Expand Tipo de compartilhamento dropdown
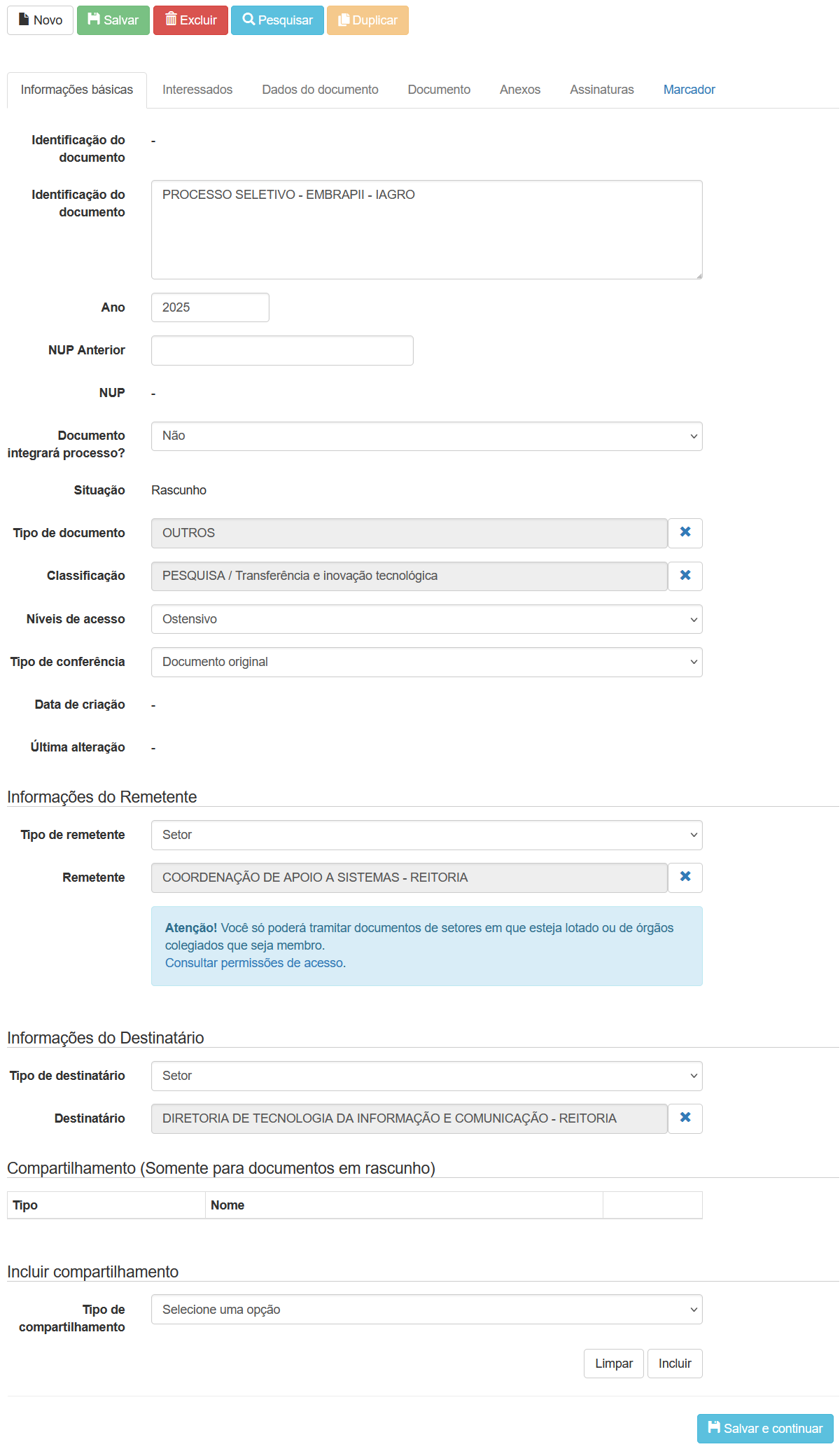This screenshot has width=840, height=1449. [x=426, y=1310]
